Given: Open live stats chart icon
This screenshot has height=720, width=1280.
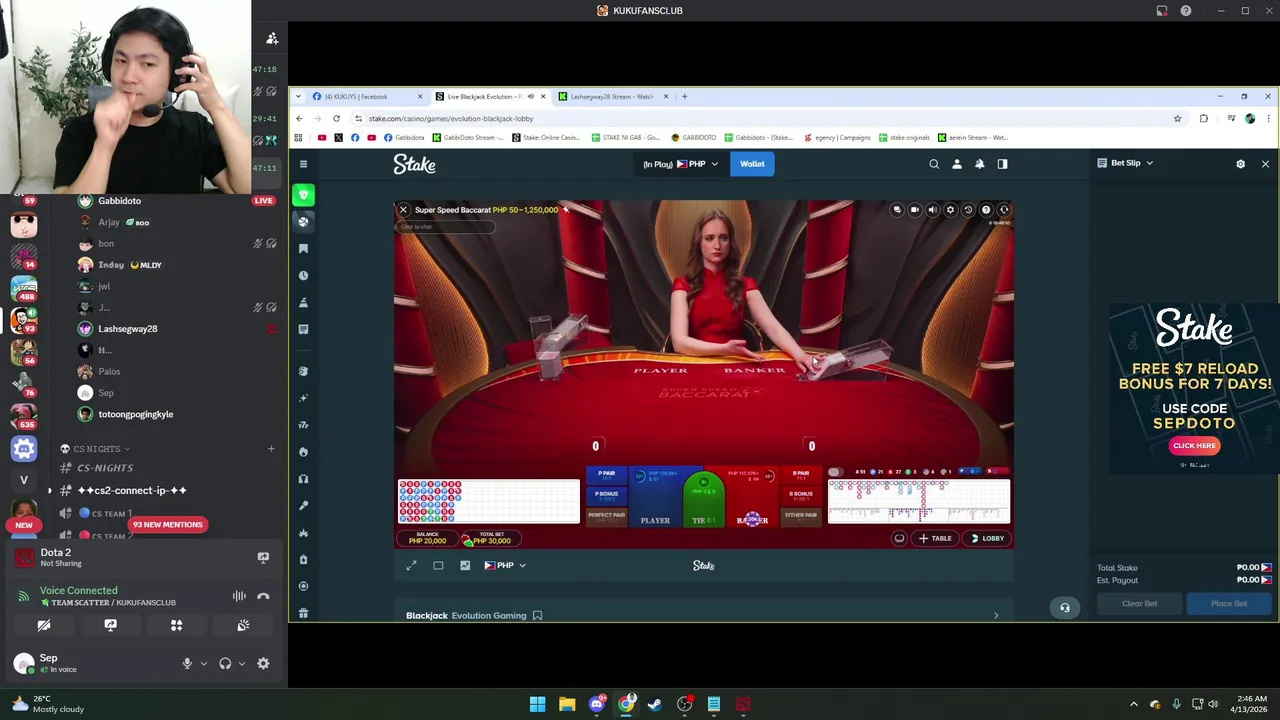Looking at the screenshot, I should pos(465,566).
